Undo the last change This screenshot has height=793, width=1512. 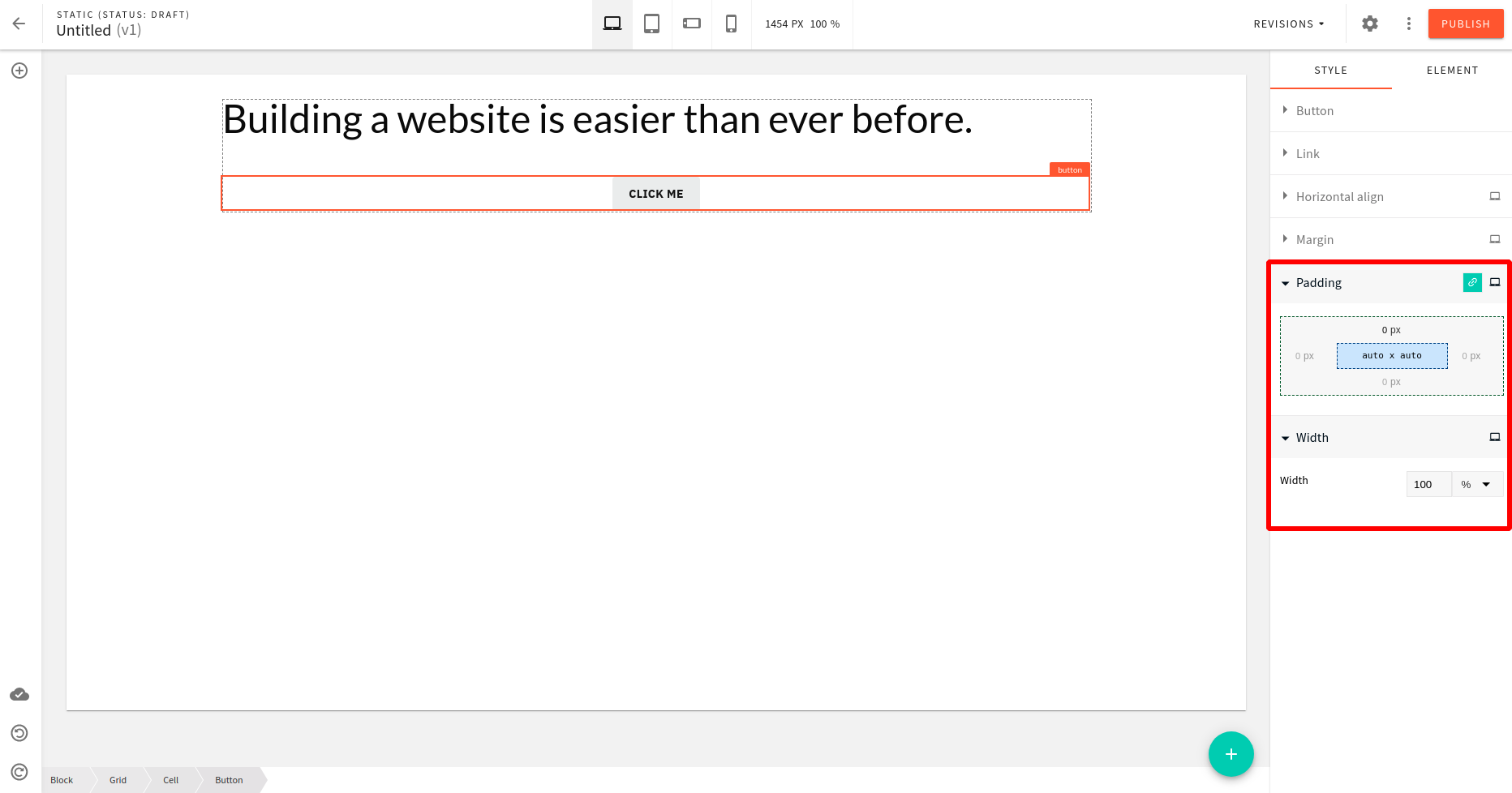click(19, 733)
